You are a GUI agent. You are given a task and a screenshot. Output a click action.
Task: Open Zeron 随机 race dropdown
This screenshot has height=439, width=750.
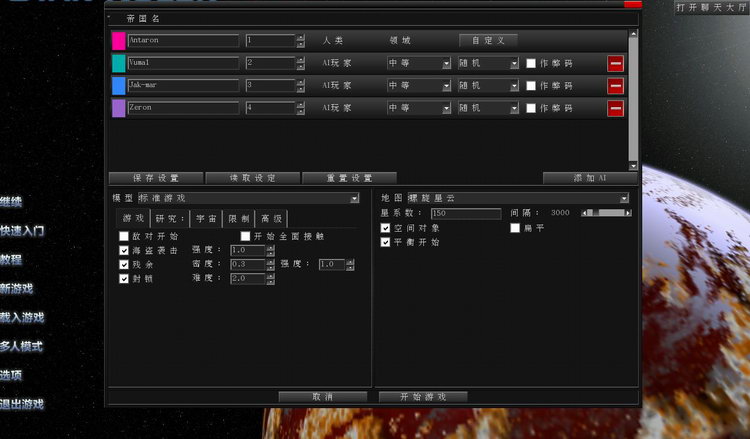488,108
